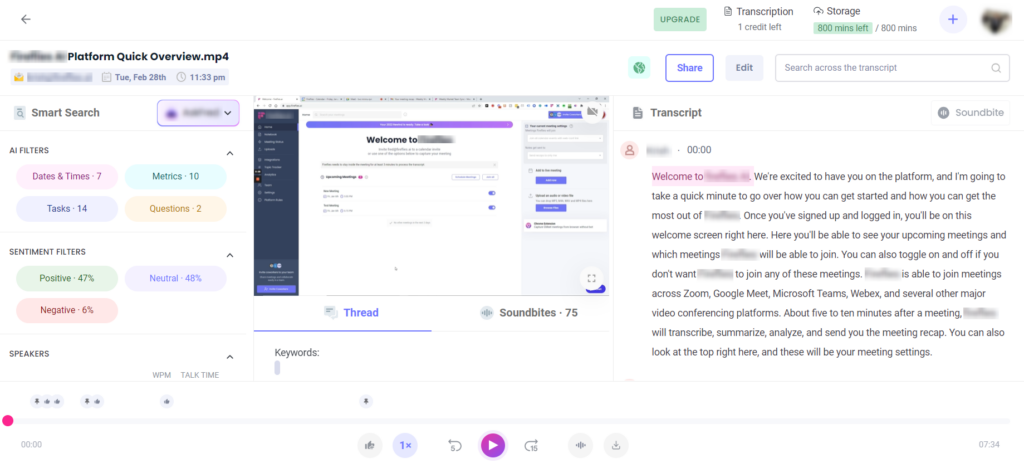The width and height of the screenshot is (1024, 463).
Task: Rewind 5 seconds
Action: [454, 445]
